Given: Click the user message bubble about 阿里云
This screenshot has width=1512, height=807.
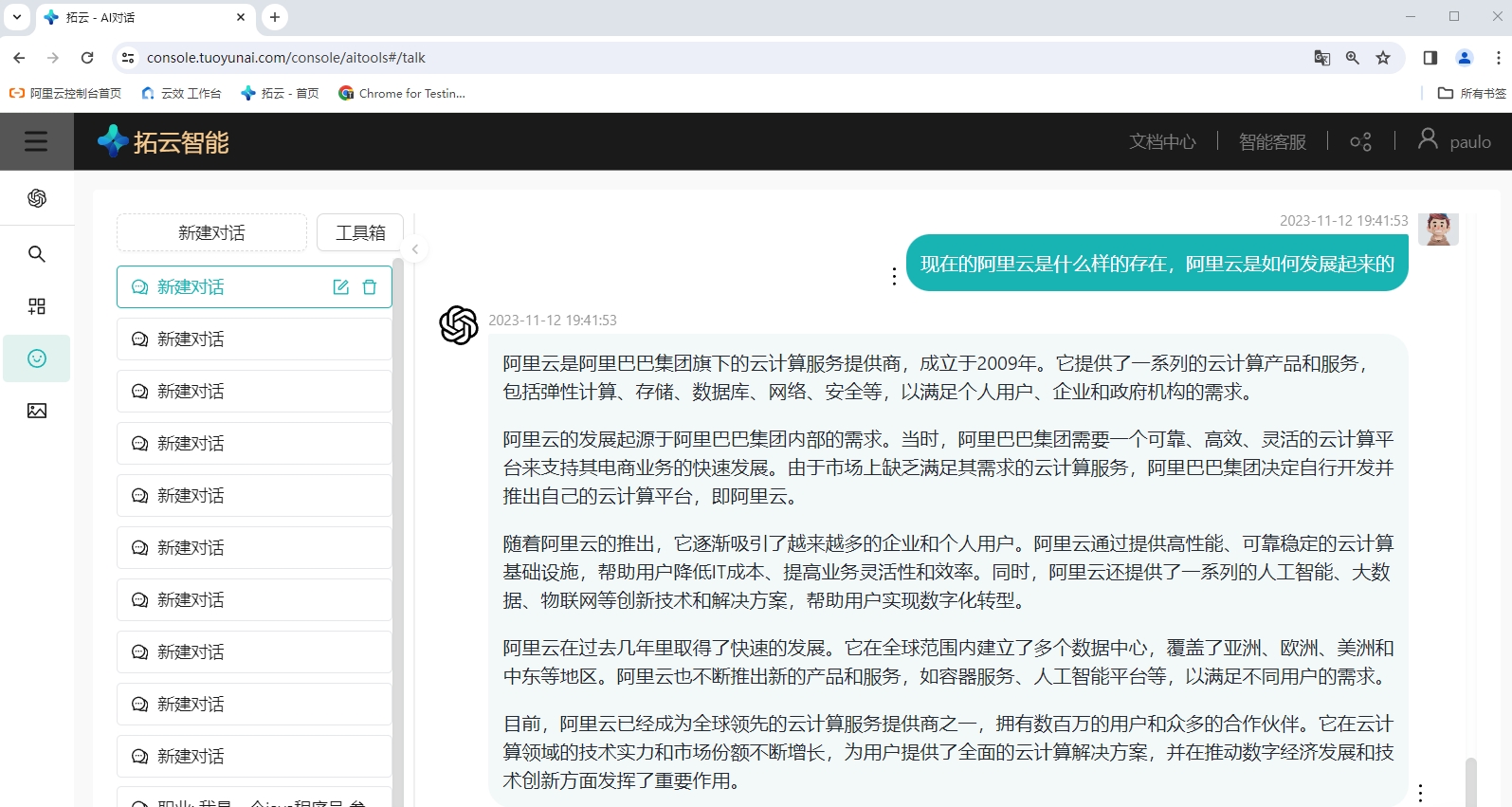Looking at the screenshot, I should click(x=1157, y=263).
